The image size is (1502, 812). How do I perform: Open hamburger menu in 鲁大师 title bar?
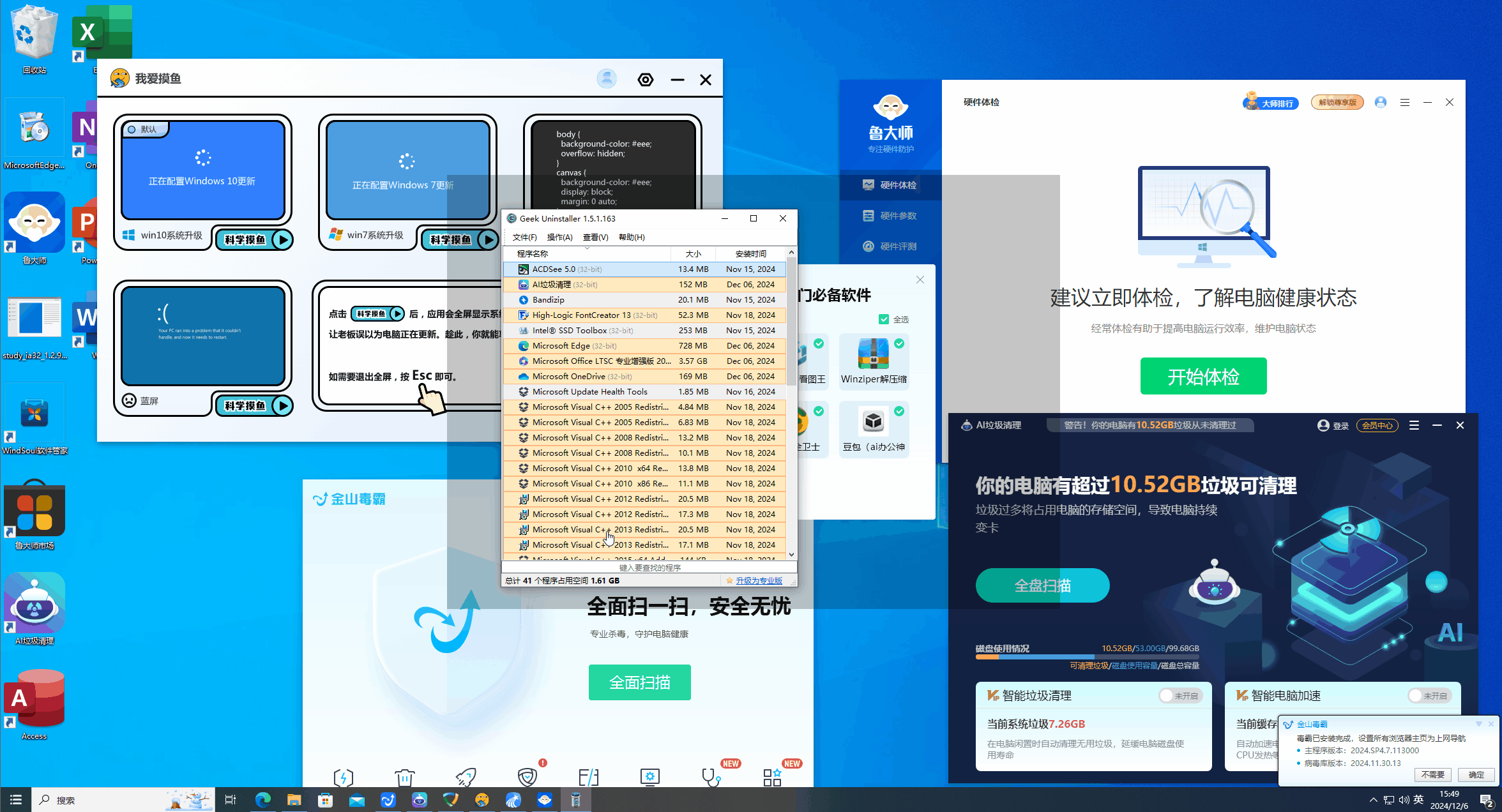1405,102
